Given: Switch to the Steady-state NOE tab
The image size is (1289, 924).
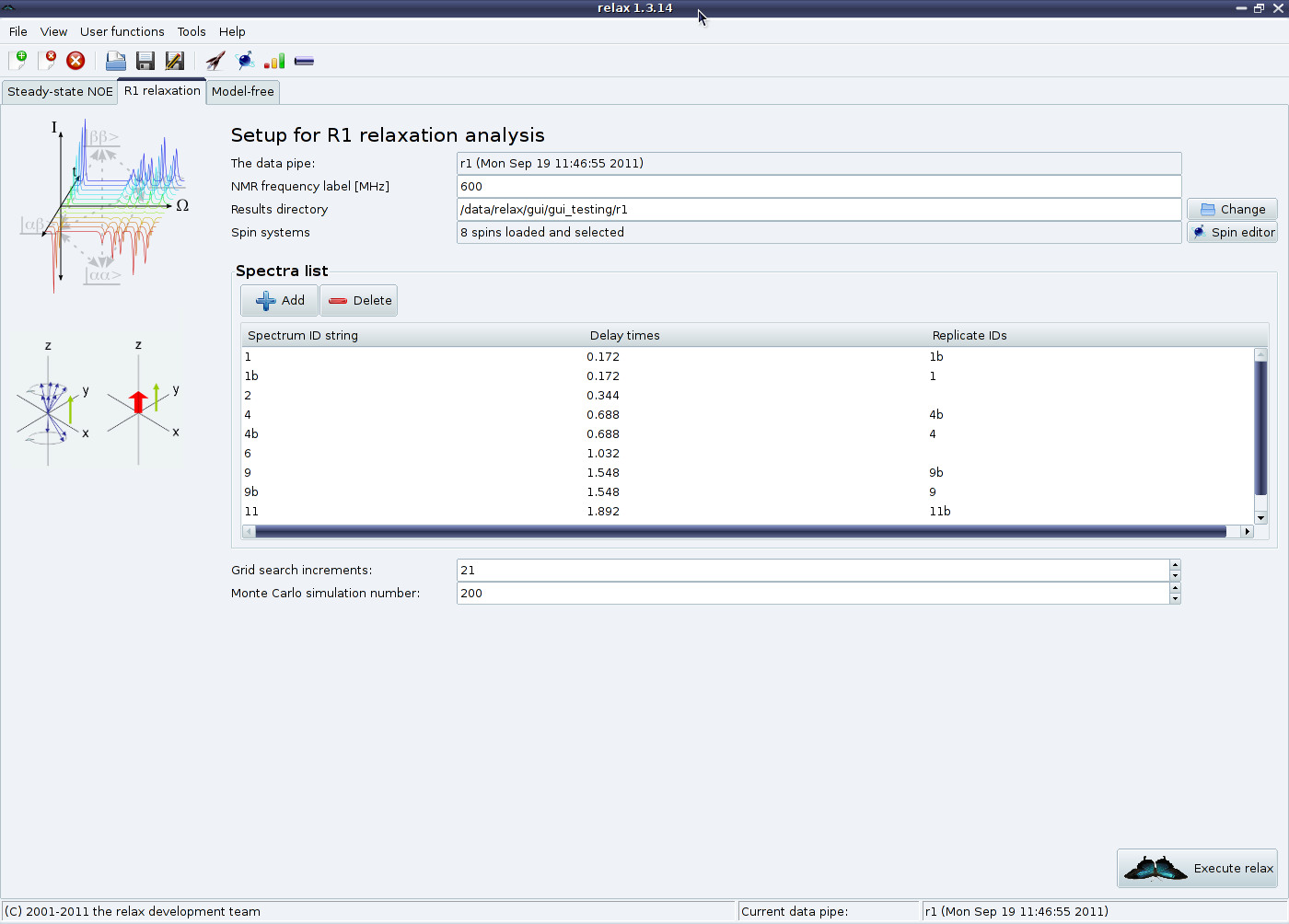Looking at the screenshot, I should coord(60,91).
